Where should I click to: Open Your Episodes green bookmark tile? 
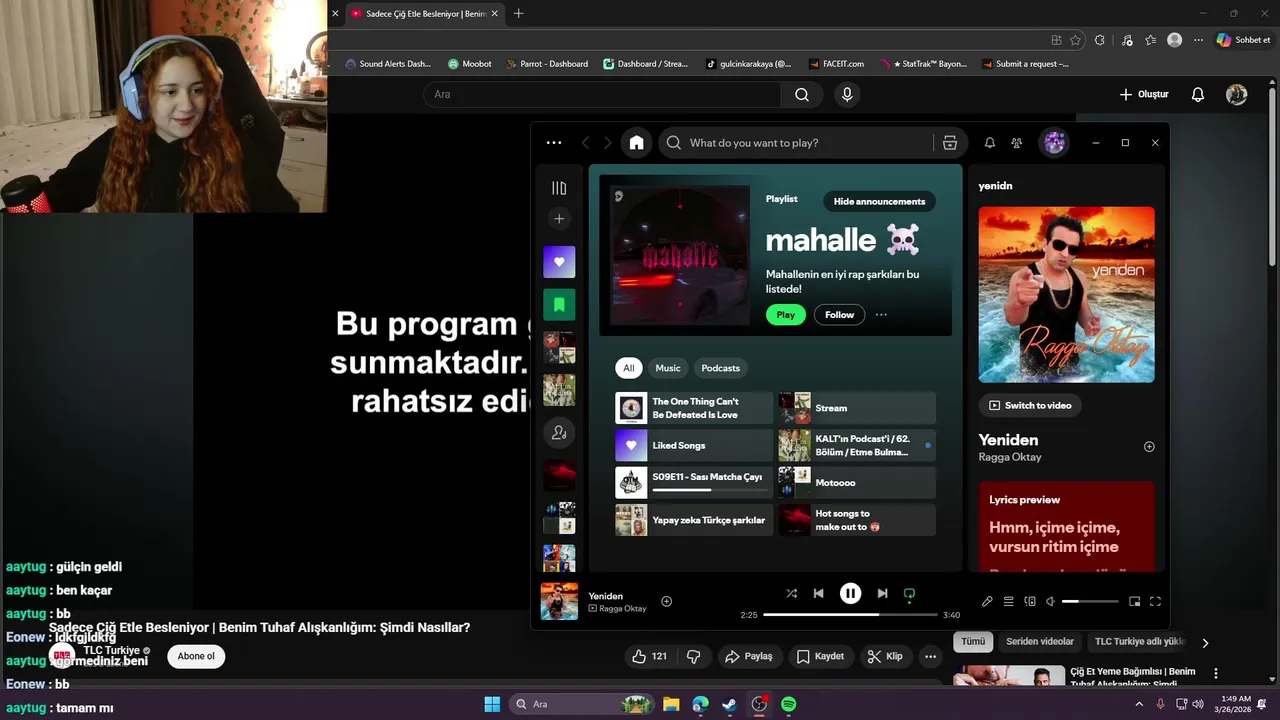(x=559, y=304)
